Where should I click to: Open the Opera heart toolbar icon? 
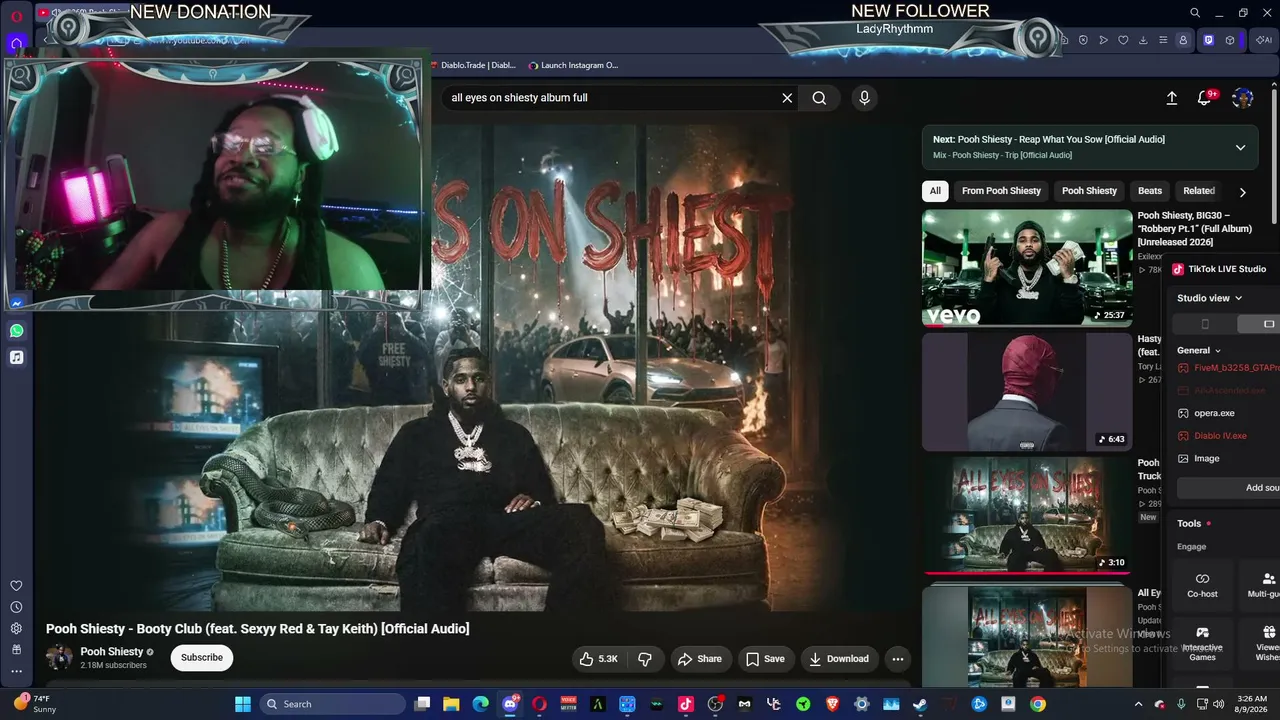(x=1123, y=40)
